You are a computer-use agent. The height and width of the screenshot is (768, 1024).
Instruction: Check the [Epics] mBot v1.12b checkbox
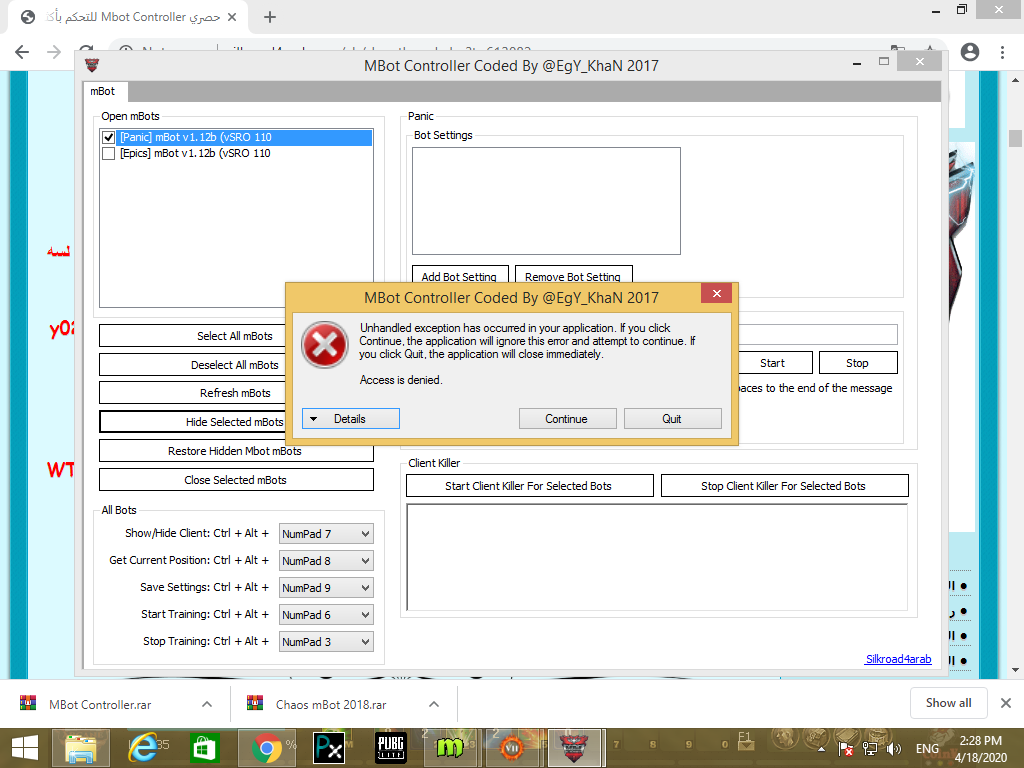(108, 153)
